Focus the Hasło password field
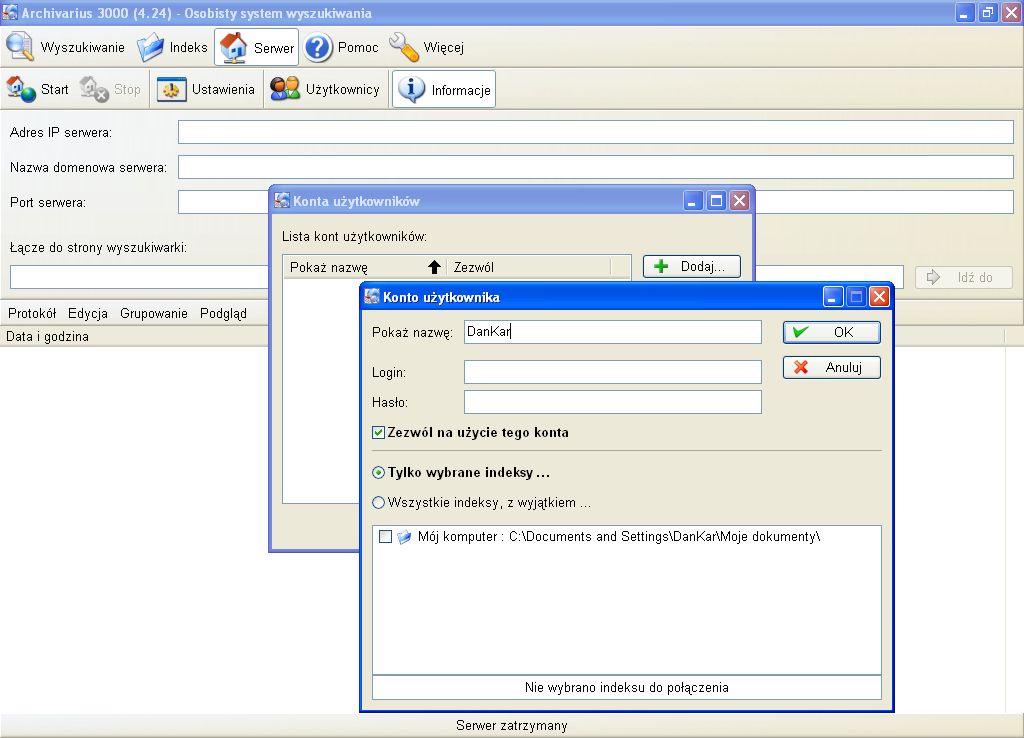This screenshot has width=1024, height=738. [x=613, y=402]
